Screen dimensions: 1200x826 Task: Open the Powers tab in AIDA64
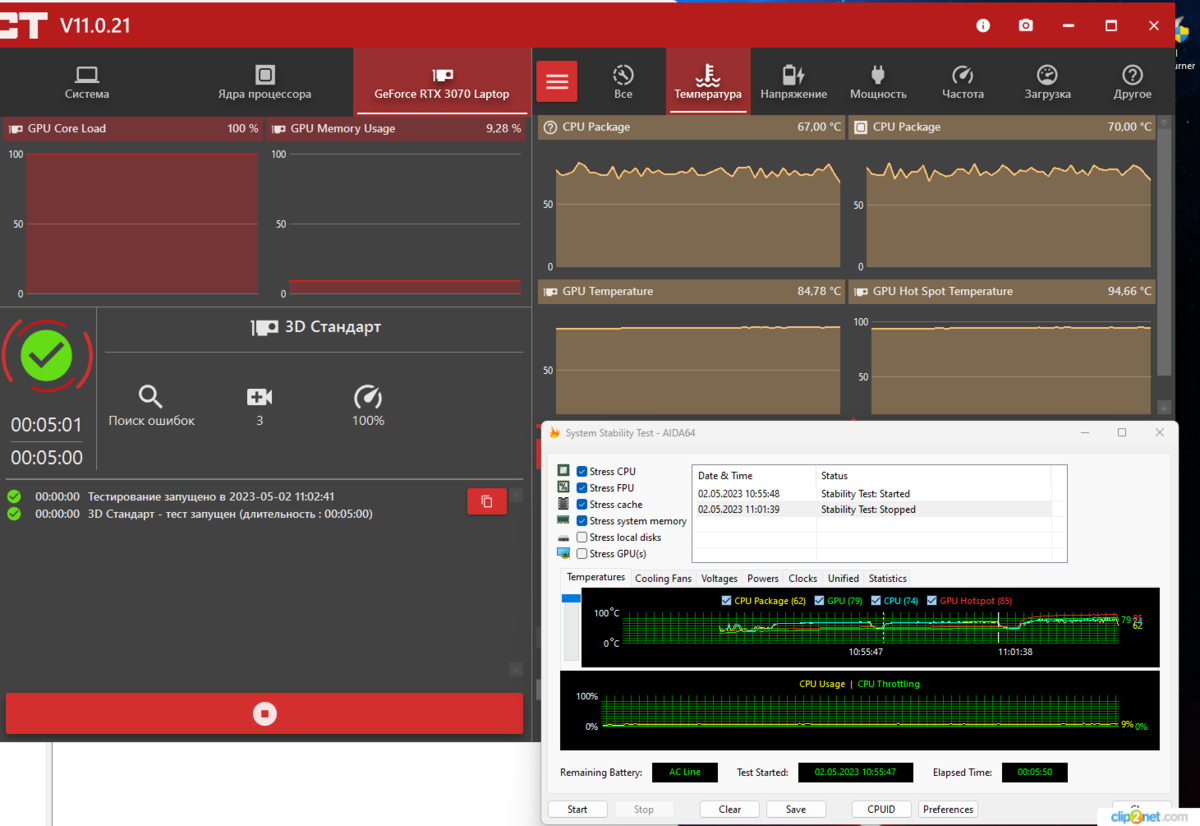pyautogui.click(x=763, y=578)
